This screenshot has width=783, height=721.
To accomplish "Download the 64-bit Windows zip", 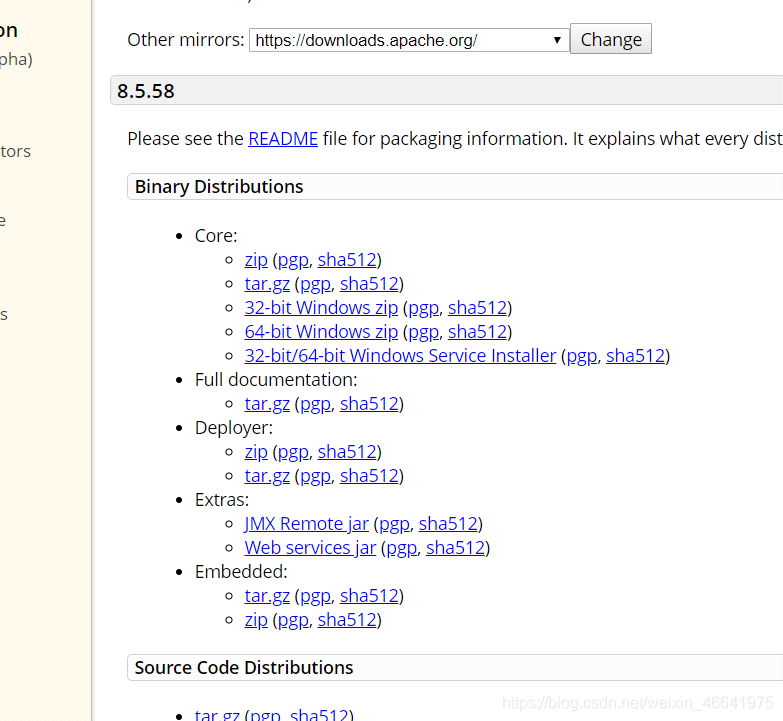I will [x=321, y=332].
